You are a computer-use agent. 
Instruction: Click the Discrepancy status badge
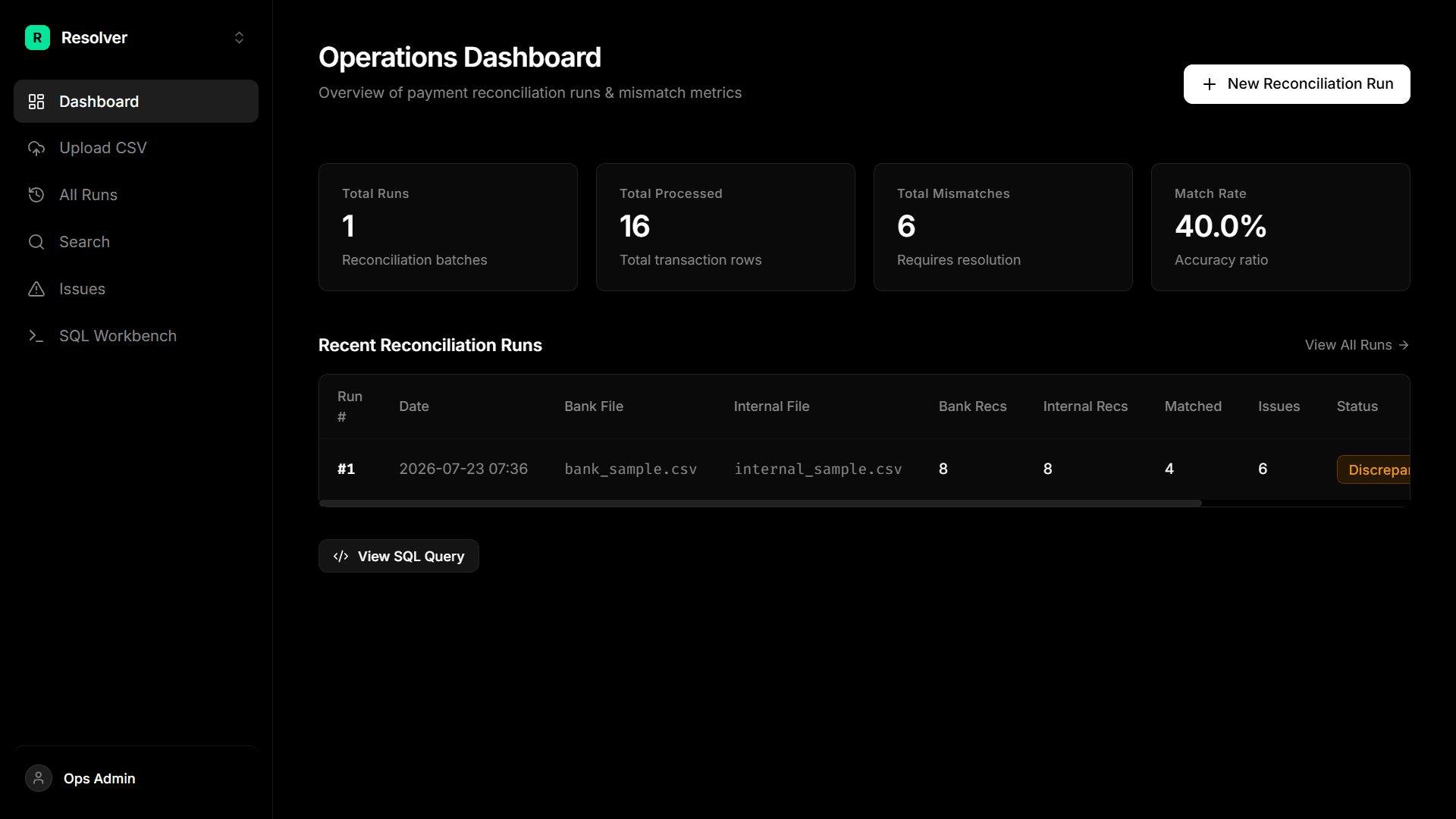pyautogui.click(x=1374, y=469)
